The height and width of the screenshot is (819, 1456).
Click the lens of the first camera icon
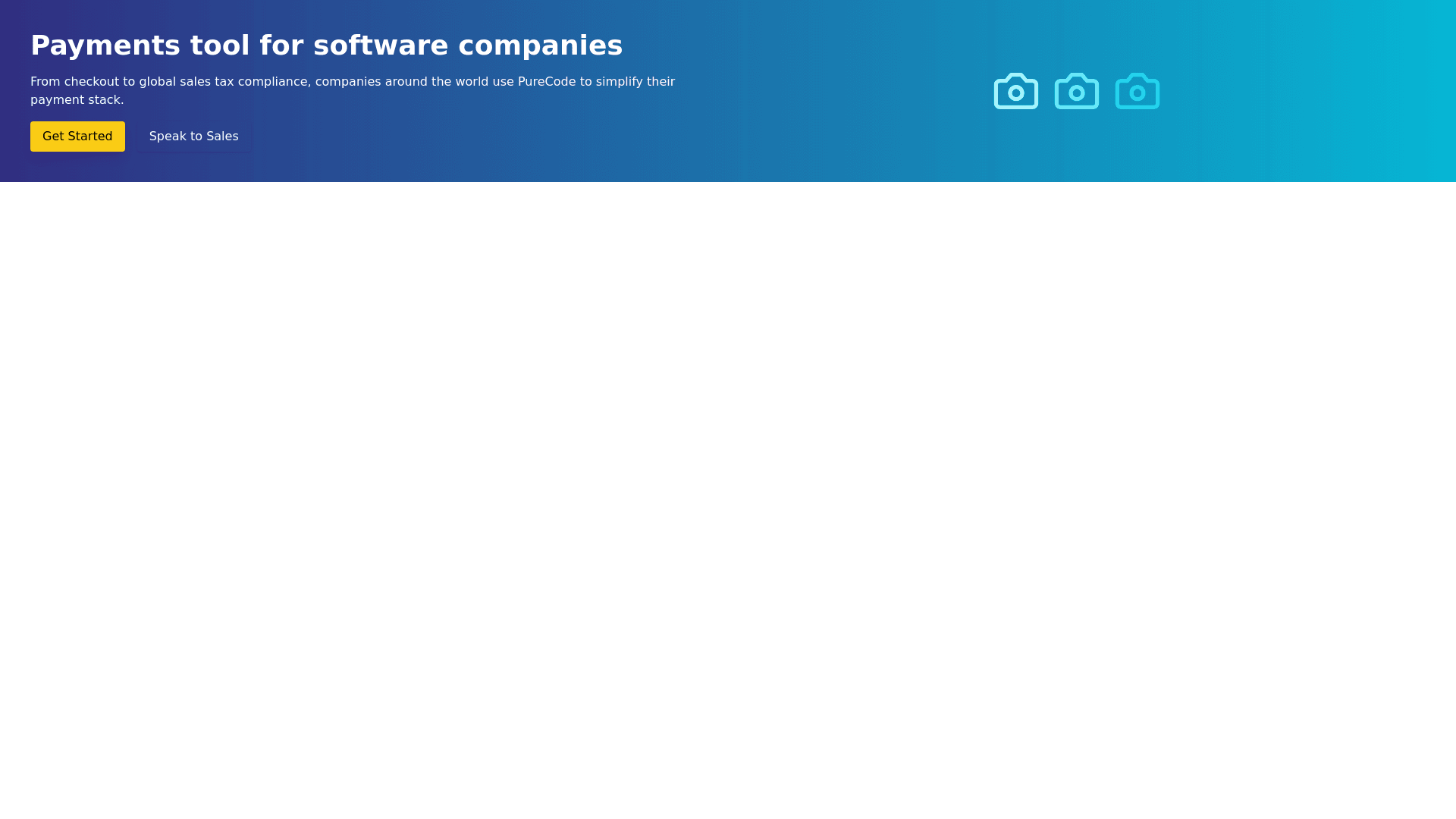pyautogui.click(x=1015, y=93)
